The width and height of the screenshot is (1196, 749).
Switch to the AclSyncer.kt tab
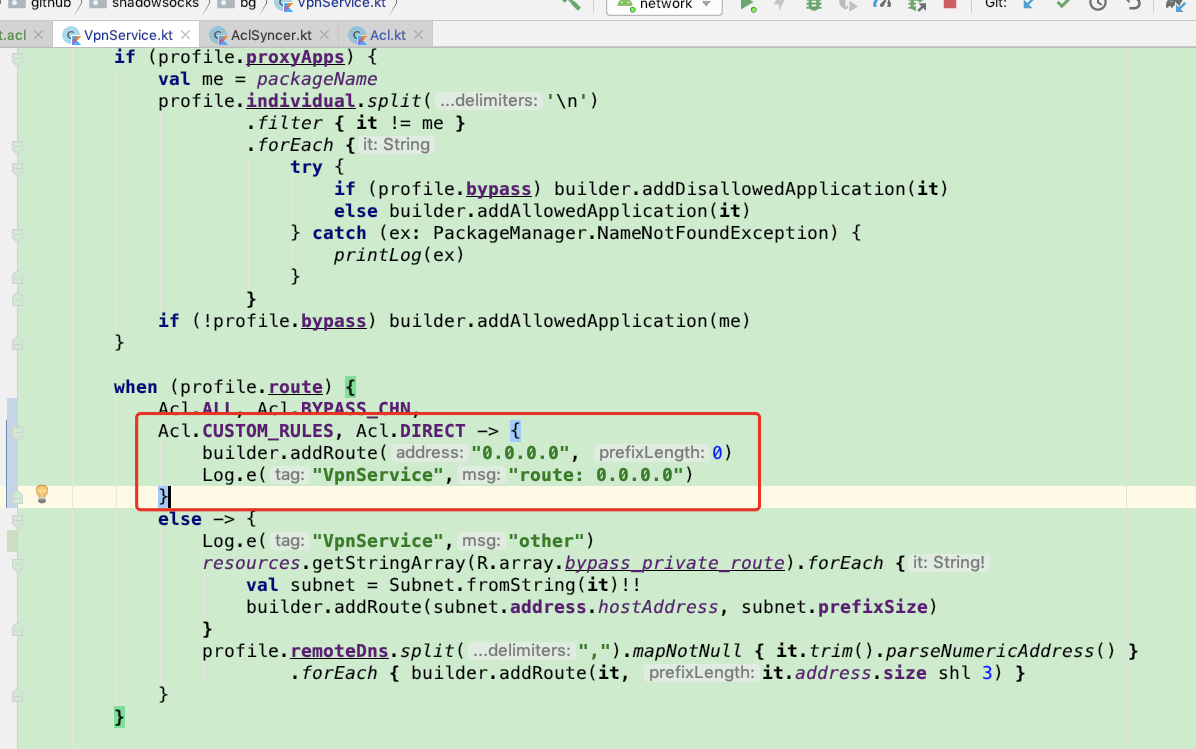(x=271, y=35)
